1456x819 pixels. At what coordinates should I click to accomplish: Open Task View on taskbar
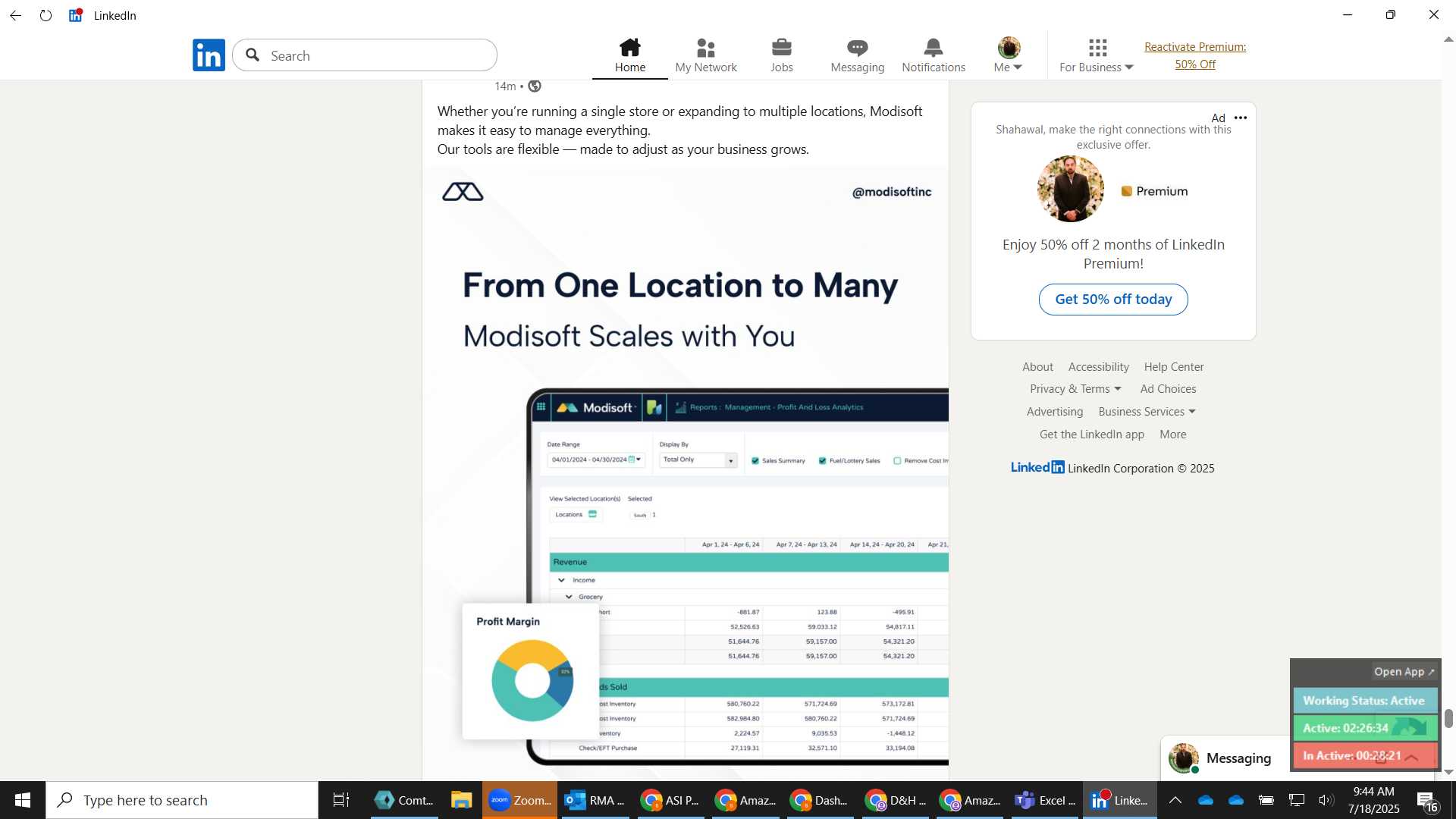[x=341, y=800]
